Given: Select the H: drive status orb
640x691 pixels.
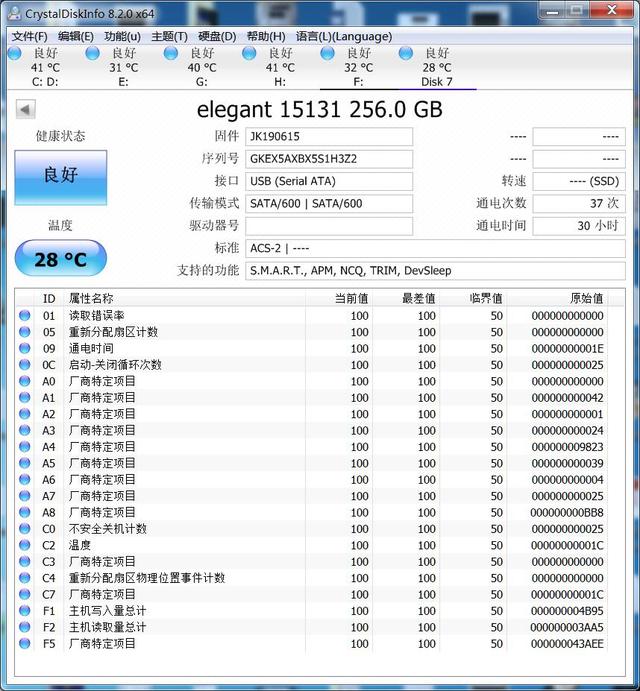Looking at the screenshot, I should click(249, 53).
